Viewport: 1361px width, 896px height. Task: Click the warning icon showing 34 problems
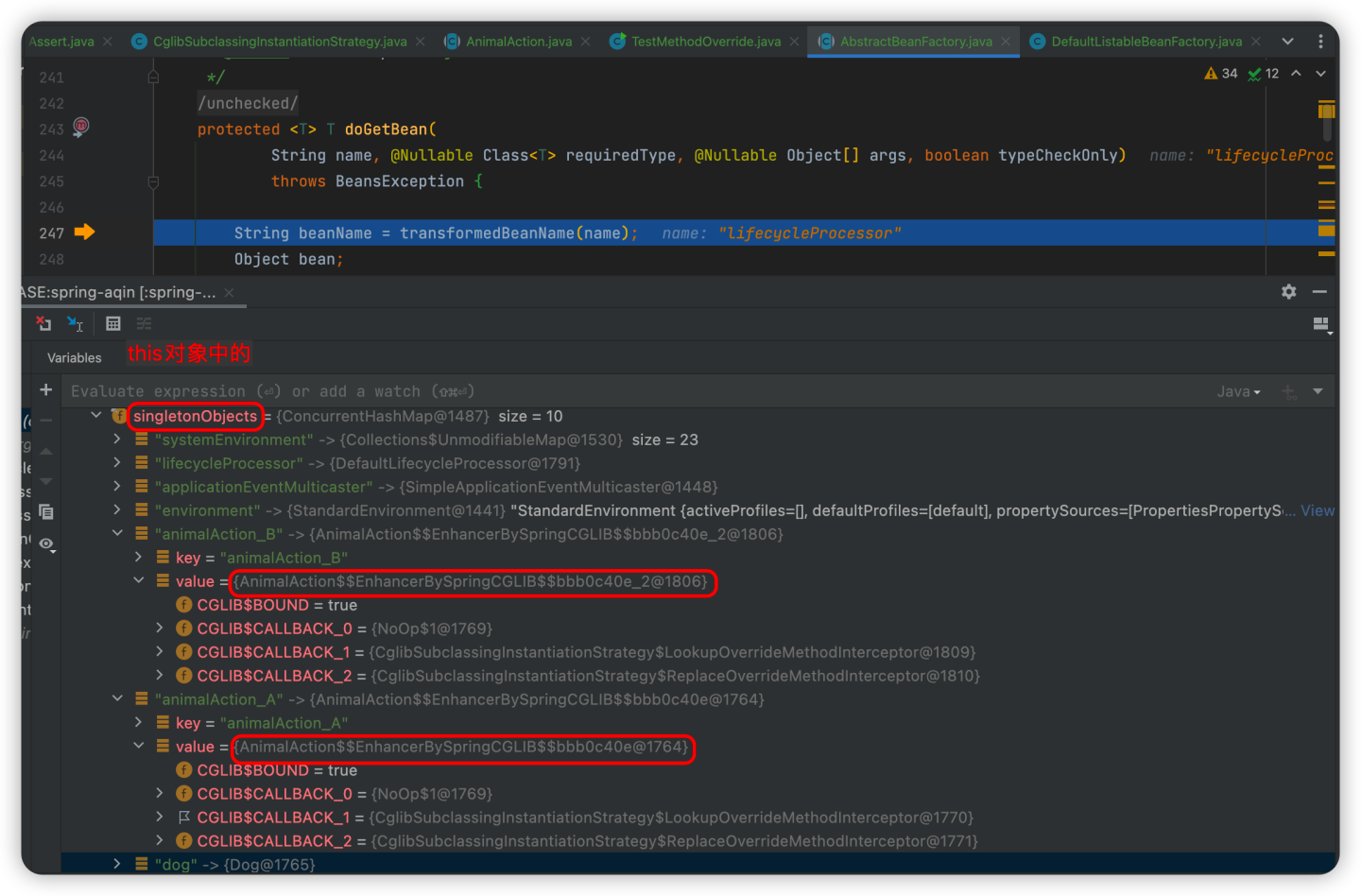click(1211, 73)
